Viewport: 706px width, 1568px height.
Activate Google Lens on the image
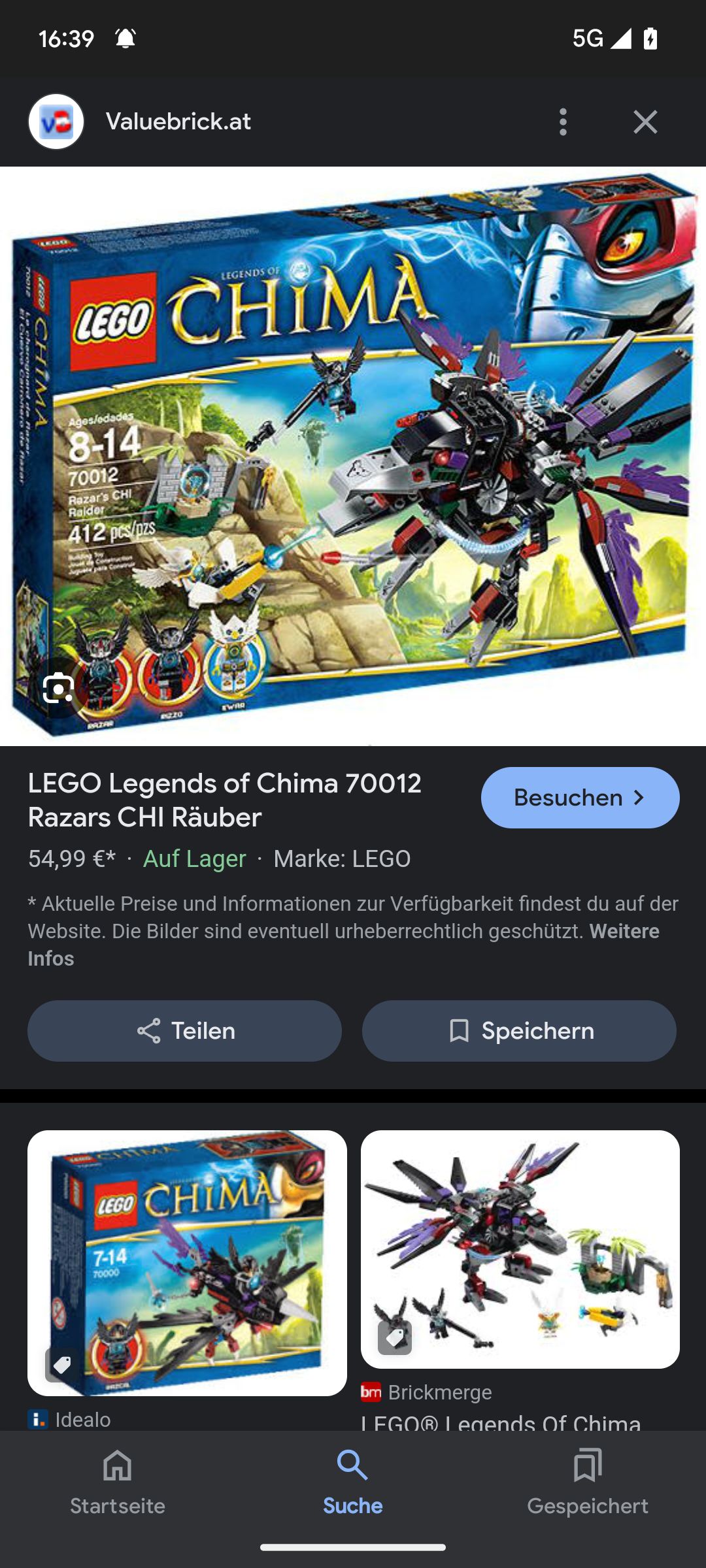(58, 689)
